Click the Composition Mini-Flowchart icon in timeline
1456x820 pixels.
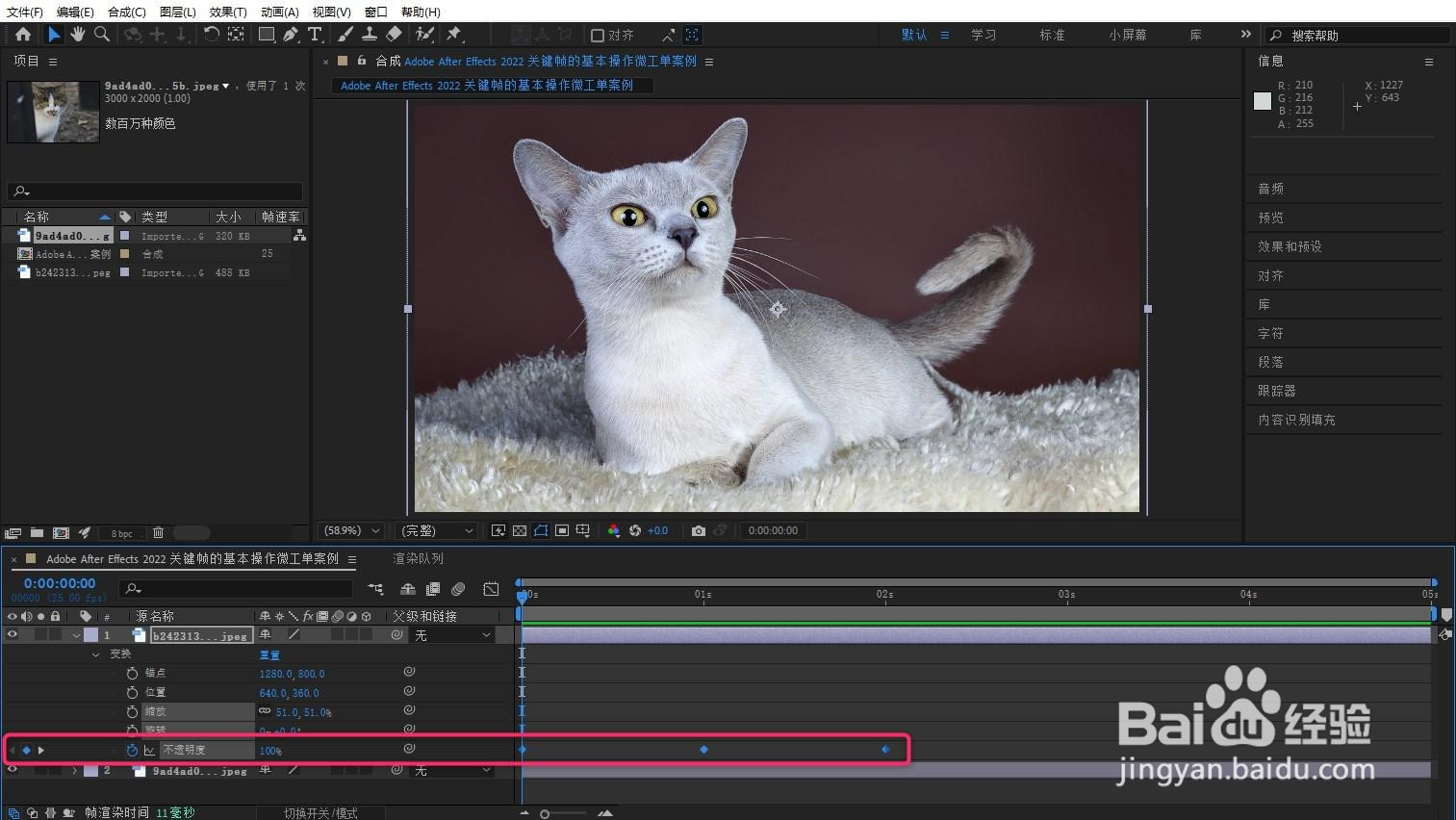point(375,589)
